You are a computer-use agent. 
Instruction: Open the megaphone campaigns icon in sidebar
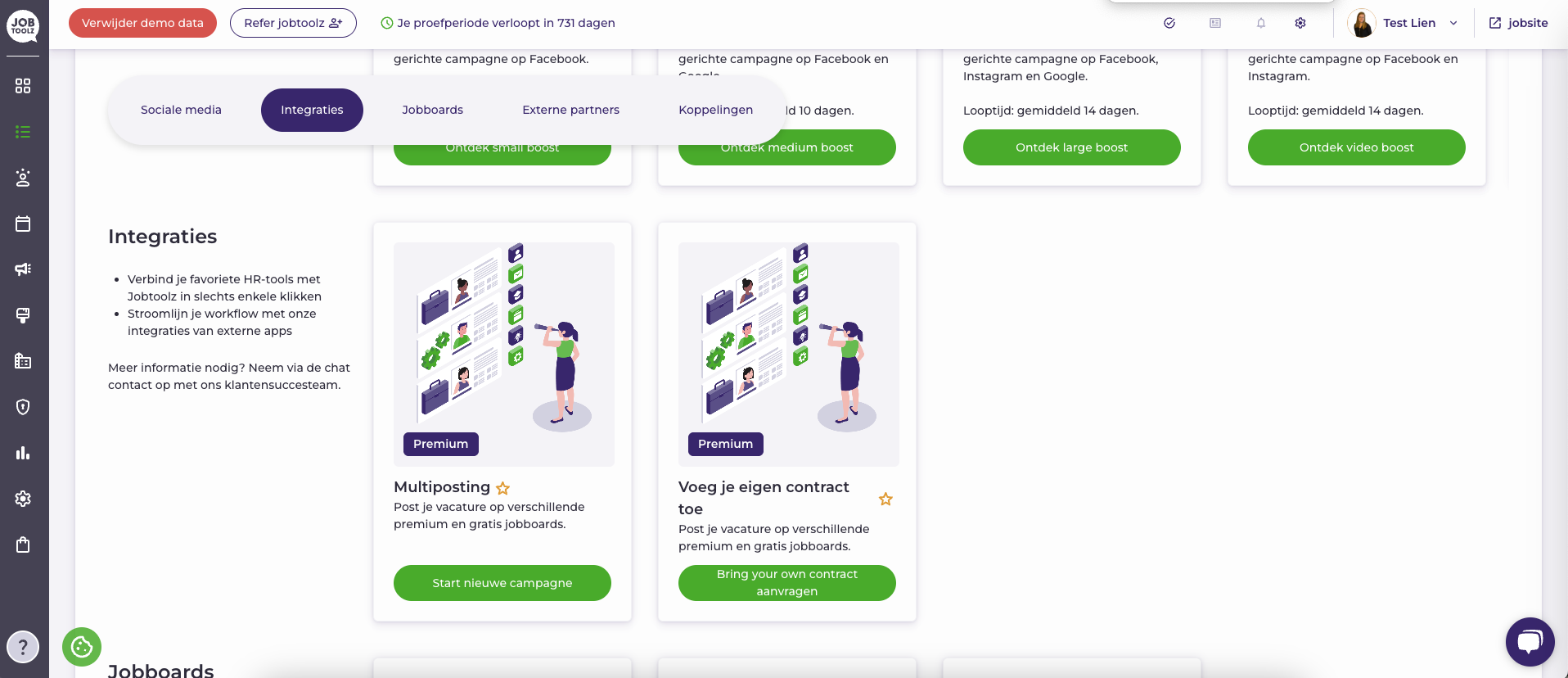[23, 269]
